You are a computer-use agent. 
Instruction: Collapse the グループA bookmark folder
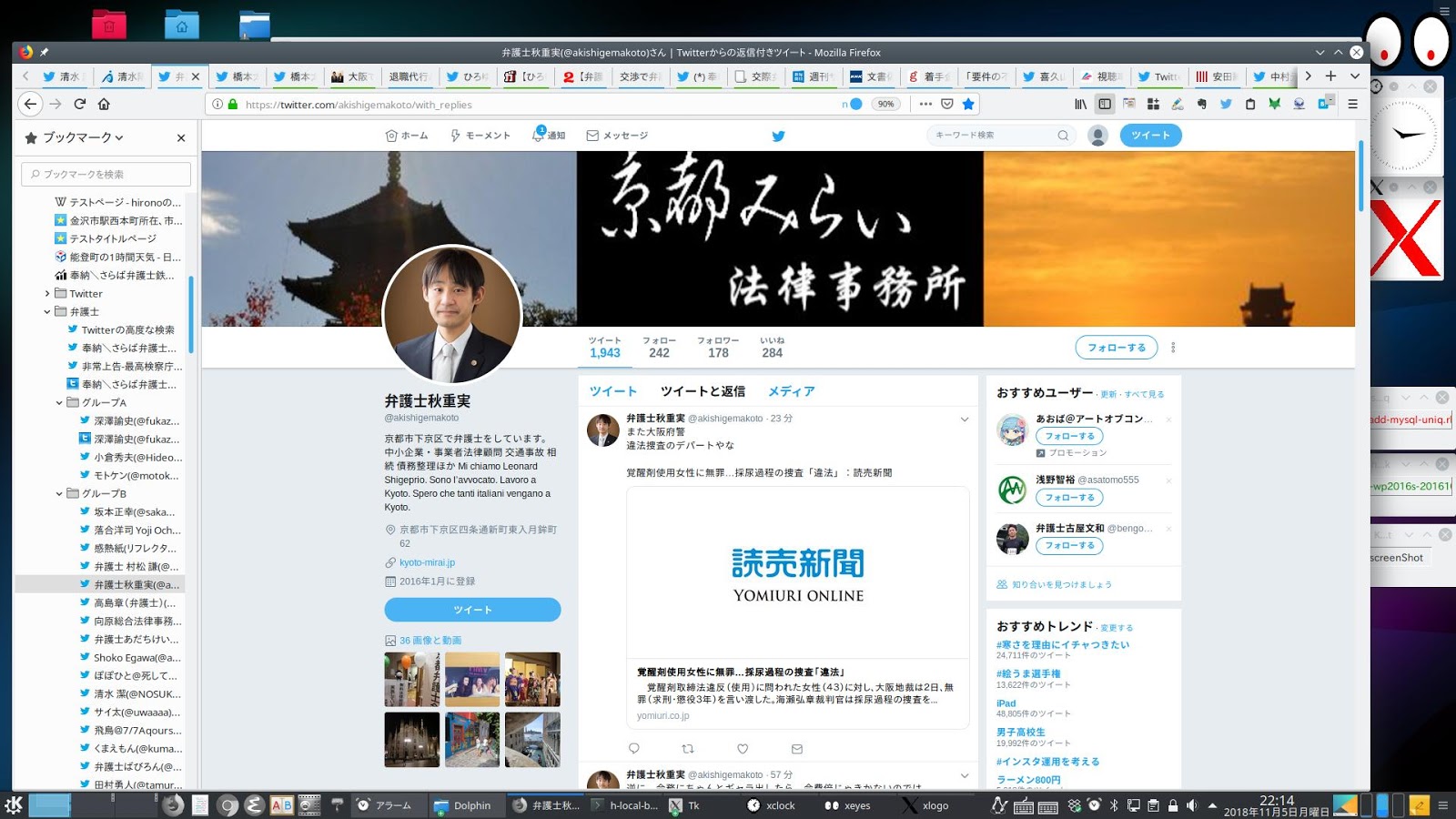point(59,403)
